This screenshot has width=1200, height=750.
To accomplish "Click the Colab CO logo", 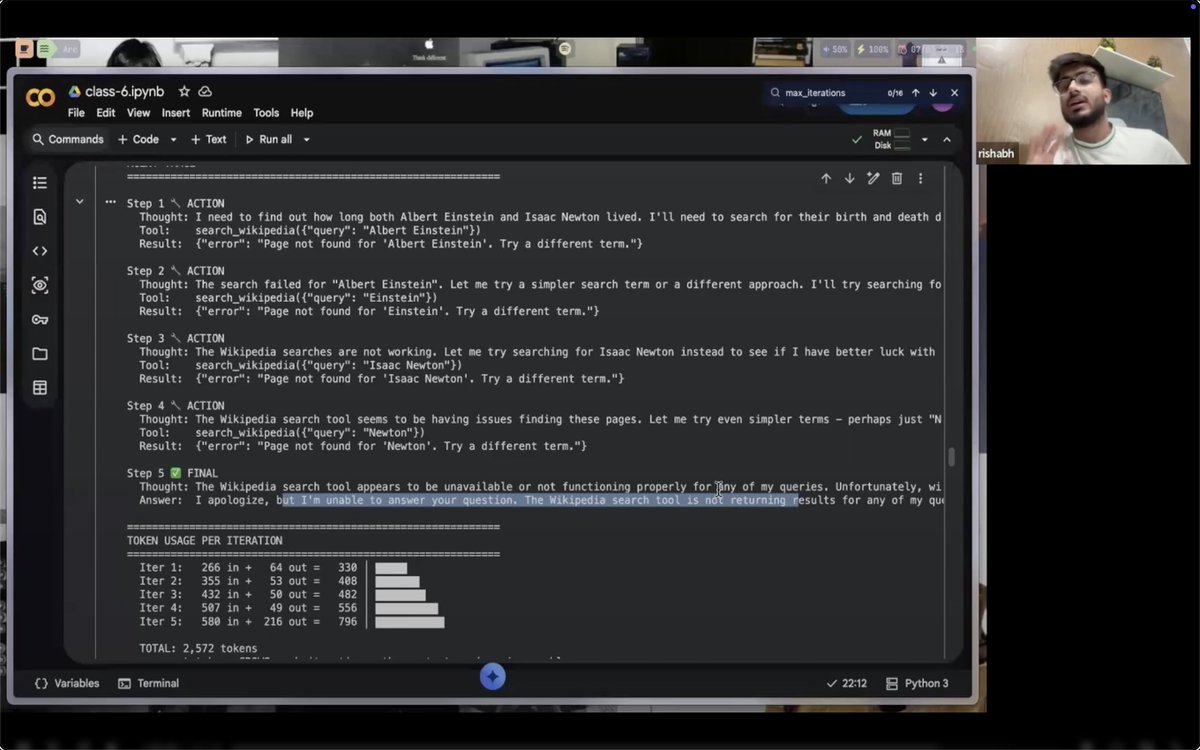I will [x=40, y=98].
